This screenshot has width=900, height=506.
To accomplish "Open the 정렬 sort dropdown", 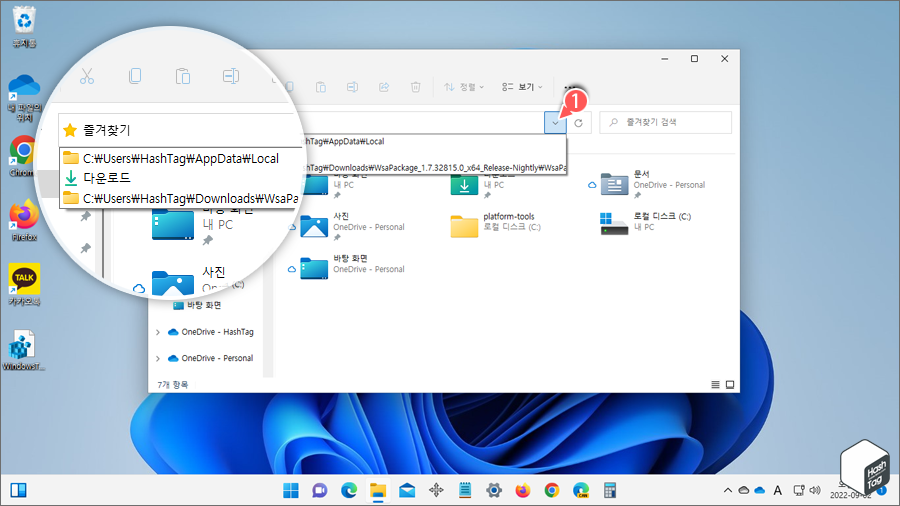I will pyautogui.click(x=464, y=87).
